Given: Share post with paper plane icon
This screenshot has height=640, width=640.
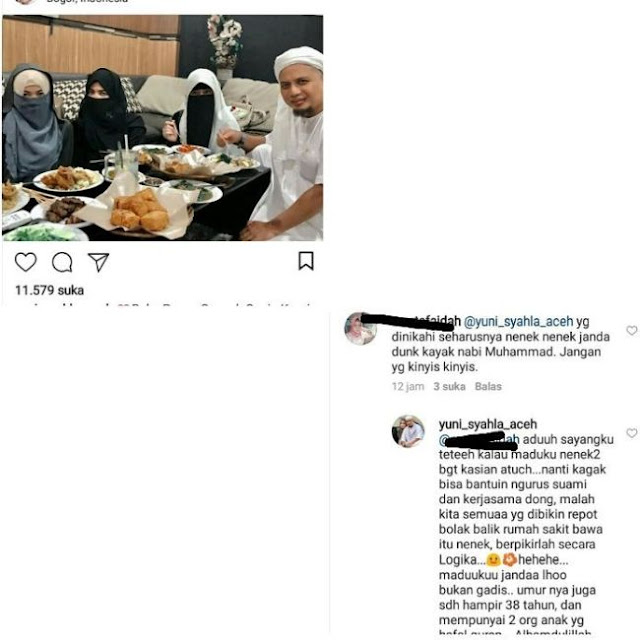Looking at the screenshot, I should point(98,262).
